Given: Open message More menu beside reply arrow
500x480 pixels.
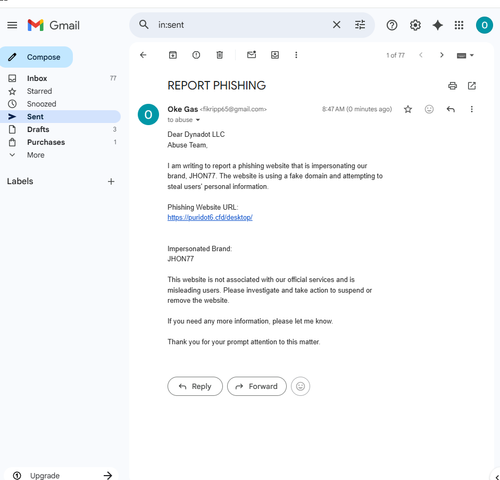Looking at the screenshot, I should coord(471,109).
